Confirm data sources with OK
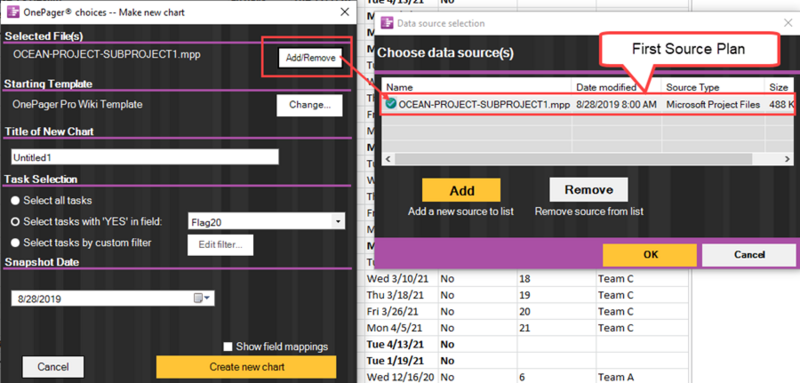Image resolution: width=800 pixels, height=383 pixels. pos(649,255)
